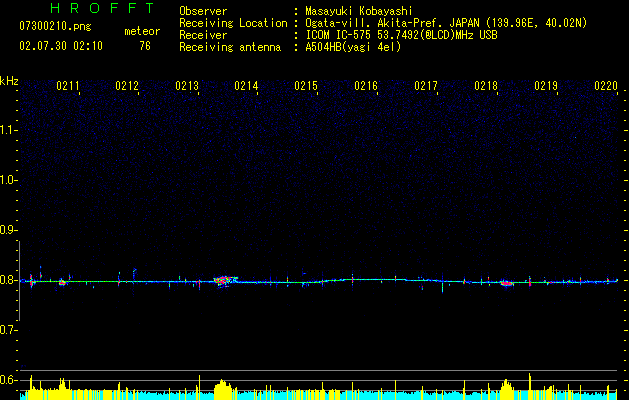The height and width of the screenshot is (400, 629).
Task: Click the strong meteor echo burst before 0214
Action: click(x=224, y=280)
